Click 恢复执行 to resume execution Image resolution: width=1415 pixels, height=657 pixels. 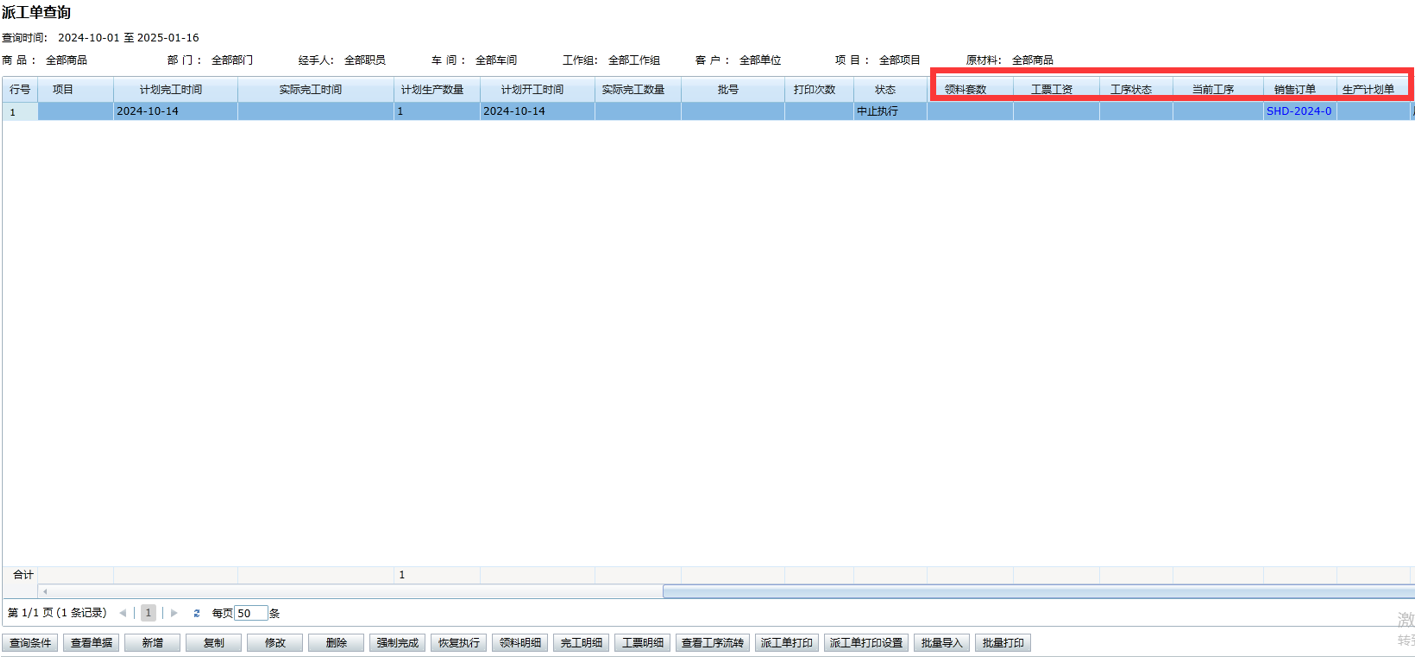(459, 643)
